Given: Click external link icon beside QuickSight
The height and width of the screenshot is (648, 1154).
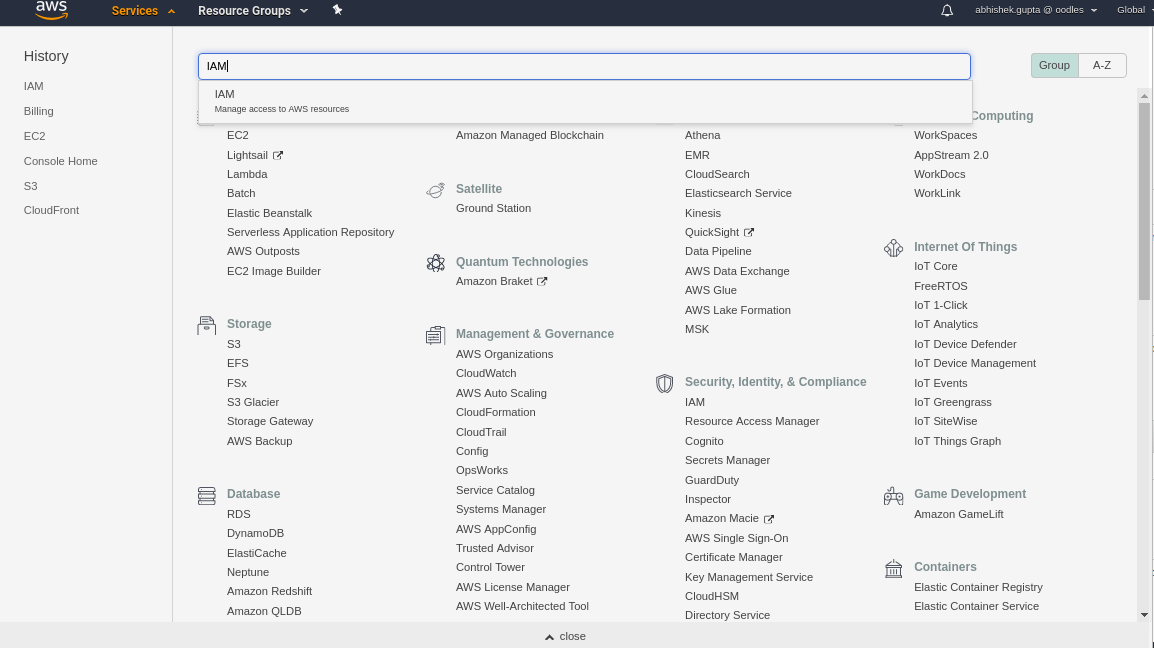Looking at the screenshot, I should [x=748, y=232].
